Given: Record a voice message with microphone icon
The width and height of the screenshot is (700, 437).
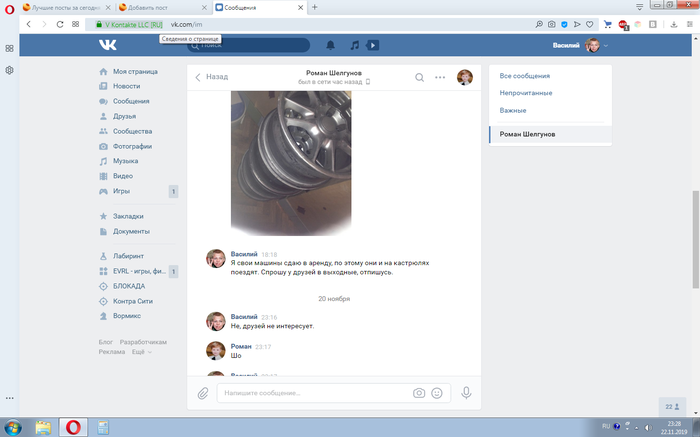Looking at the screenshot, I should [x=466, y=393].
